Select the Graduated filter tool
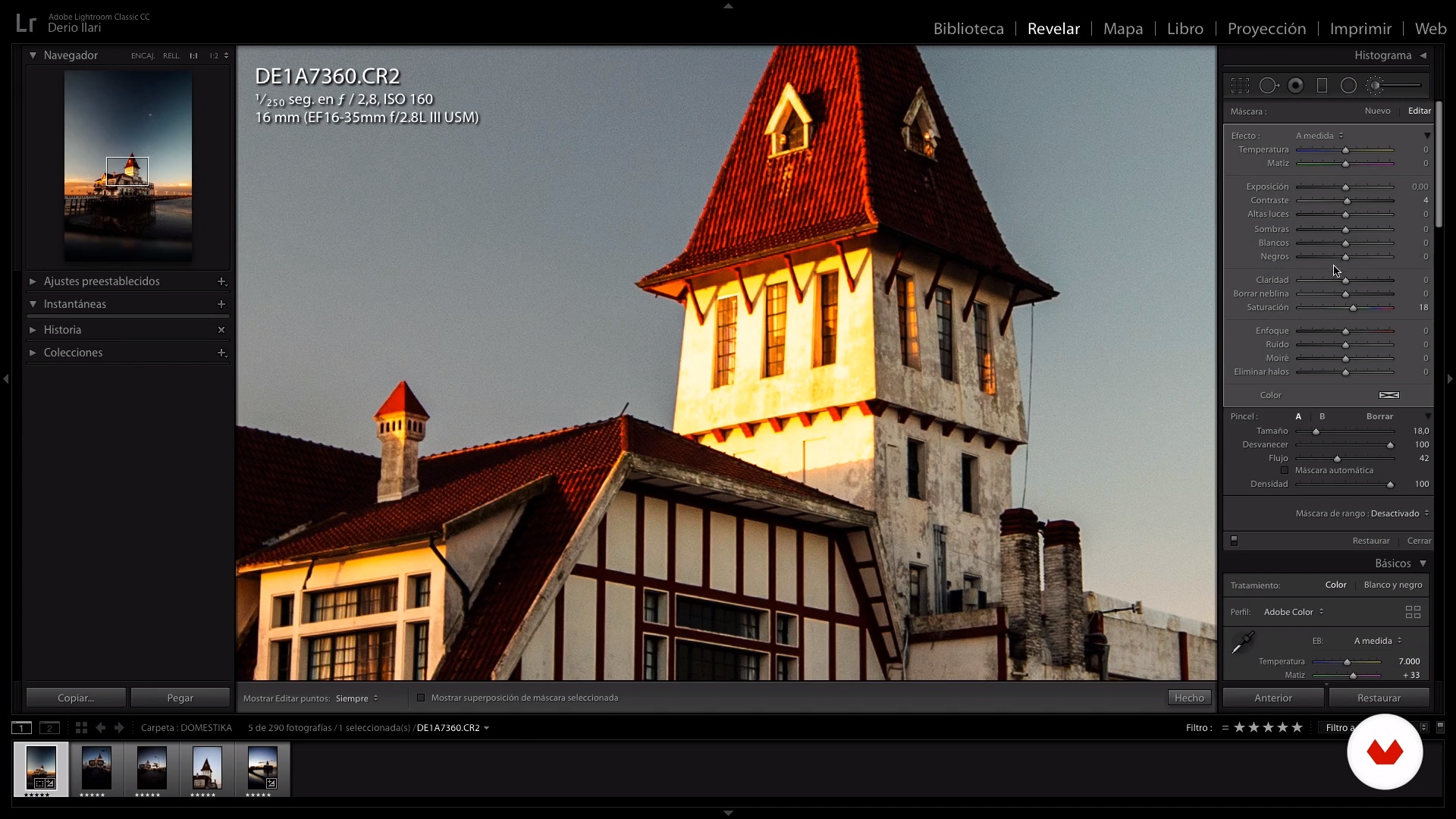The width and height of the screenshot is (1456, 819). pyautogui.click(x=1322, y=86)
